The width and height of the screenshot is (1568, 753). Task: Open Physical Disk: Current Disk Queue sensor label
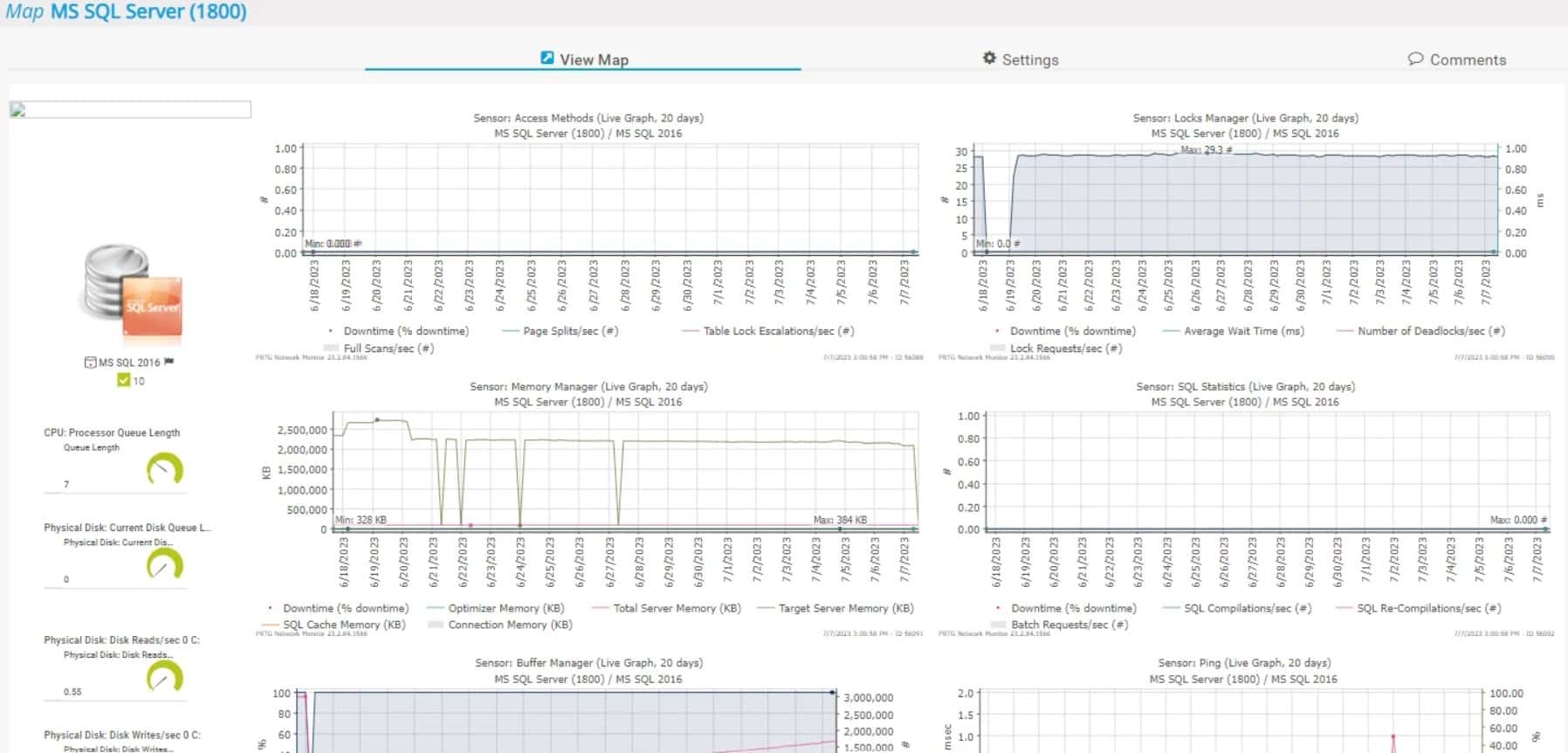tap(127, 528)
